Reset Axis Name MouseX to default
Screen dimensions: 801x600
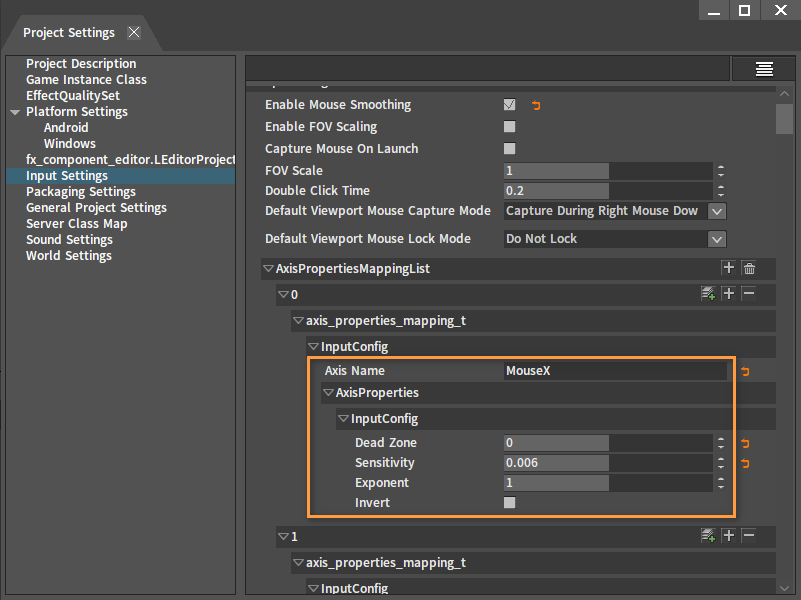pos(743,372)
